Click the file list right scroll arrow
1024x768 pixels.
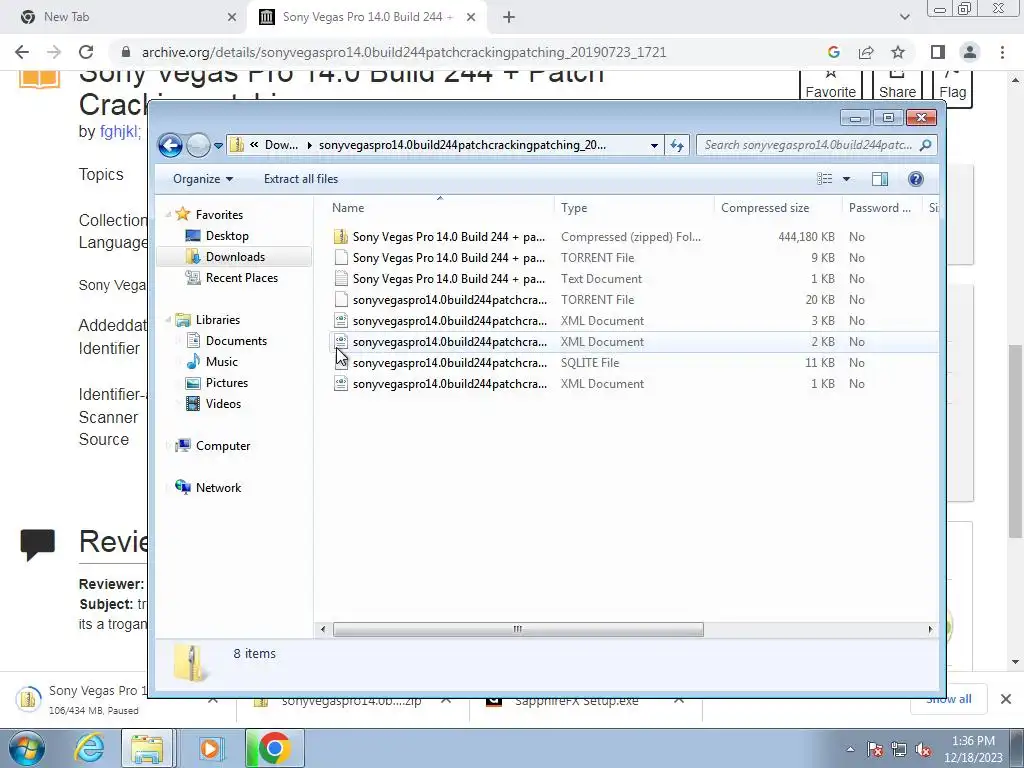click(x=930, y=630)
